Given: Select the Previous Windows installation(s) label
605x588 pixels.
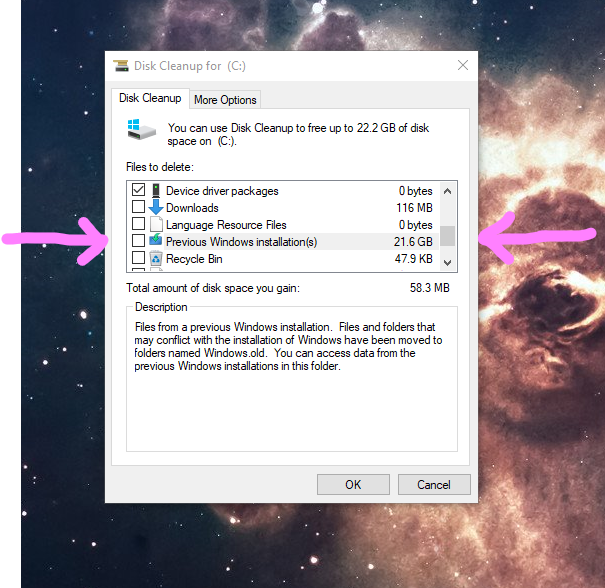Looking at the screenshot, I should (x=242, y=242).
